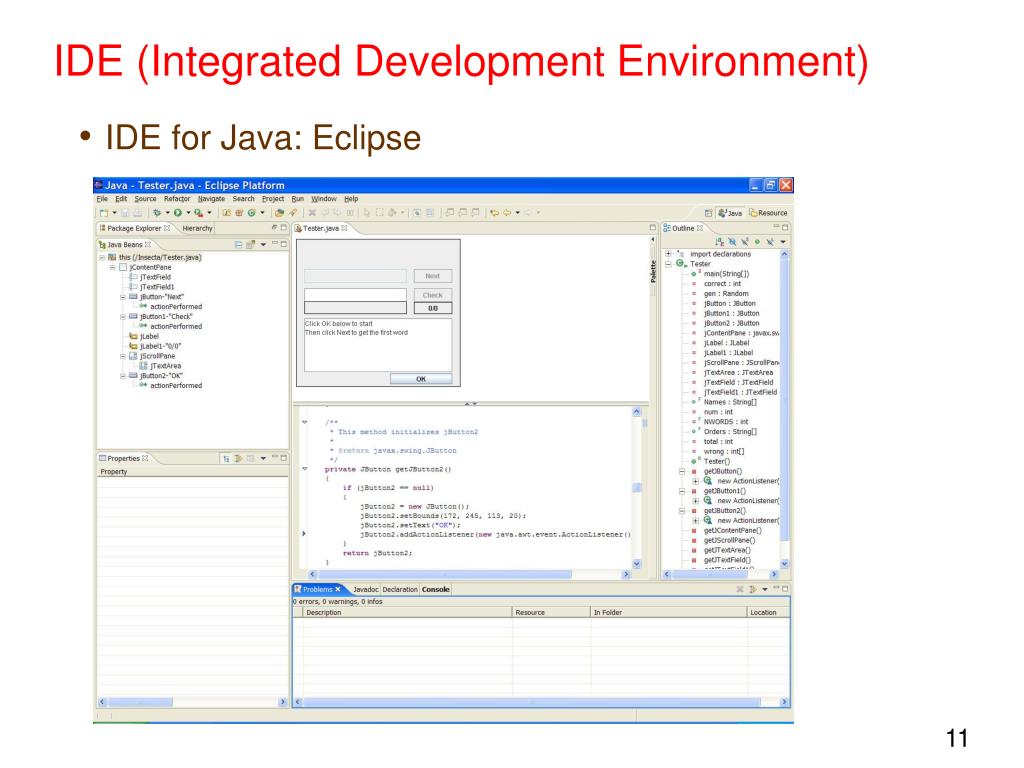The width and height of the screenshot is (1024, 768).
Task: Switch to the Declaration tab
Action: [400, 590]
